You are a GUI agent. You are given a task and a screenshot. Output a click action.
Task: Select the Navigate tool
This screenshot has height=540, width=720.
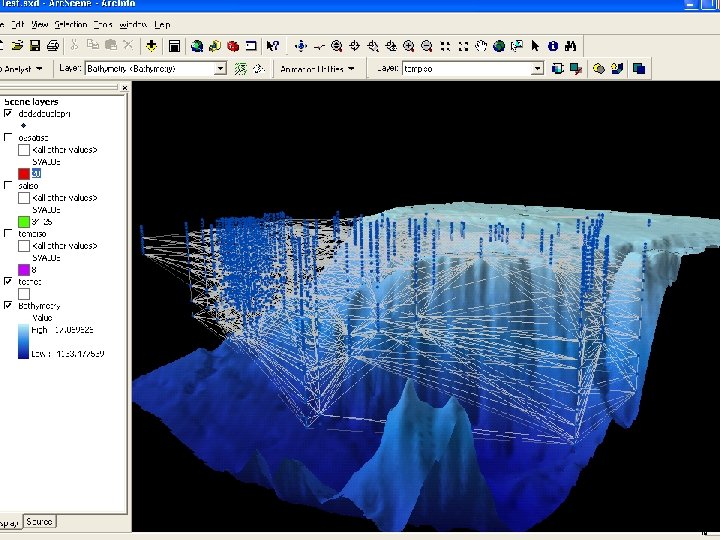pyautogui.click(x=301, y=45)
